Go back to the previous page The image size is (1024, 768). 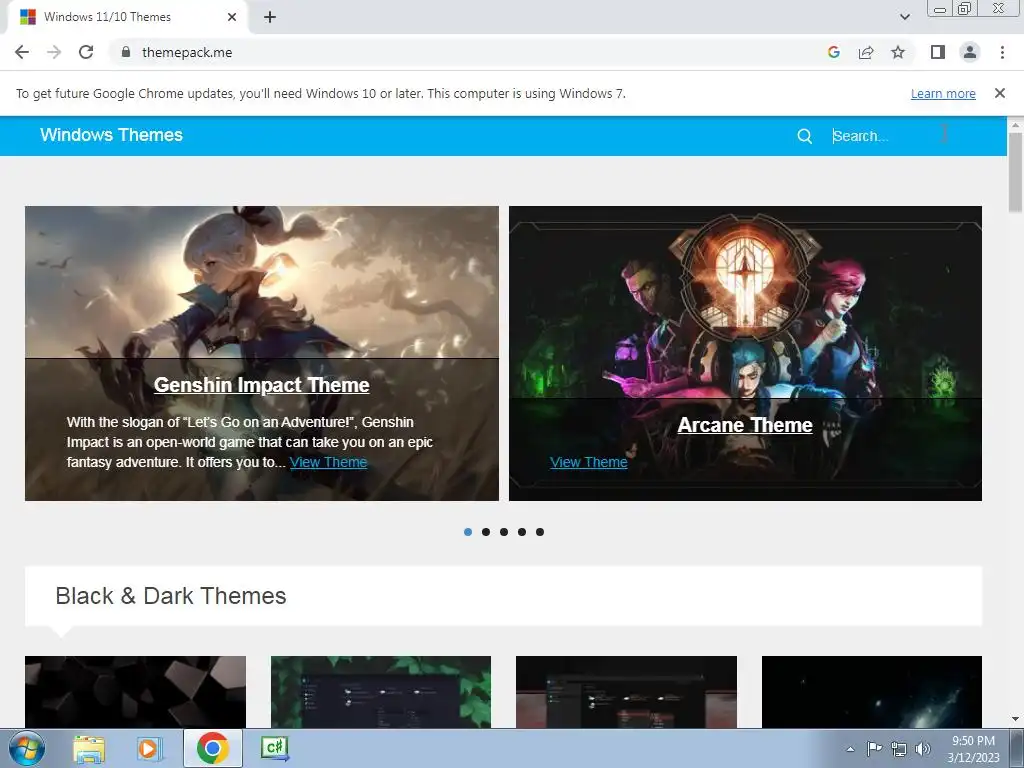pos(22,52)
